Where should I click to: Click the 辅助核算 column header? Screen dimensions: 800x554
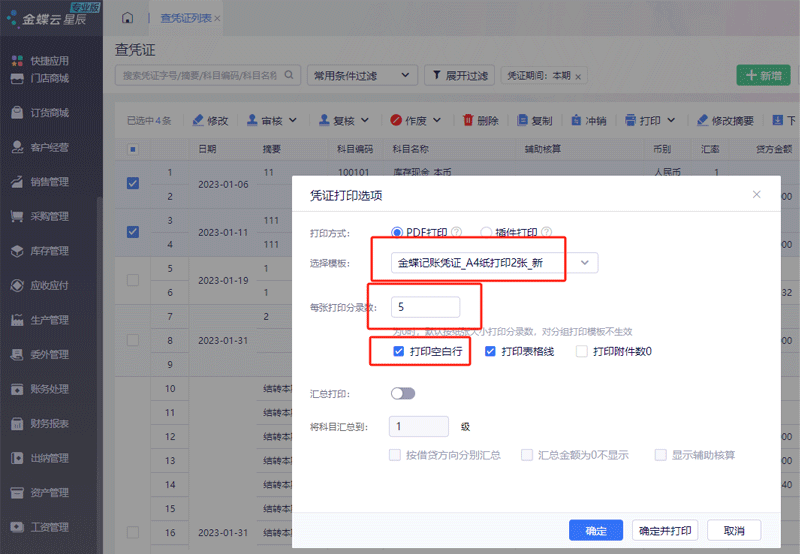(543, 149)
